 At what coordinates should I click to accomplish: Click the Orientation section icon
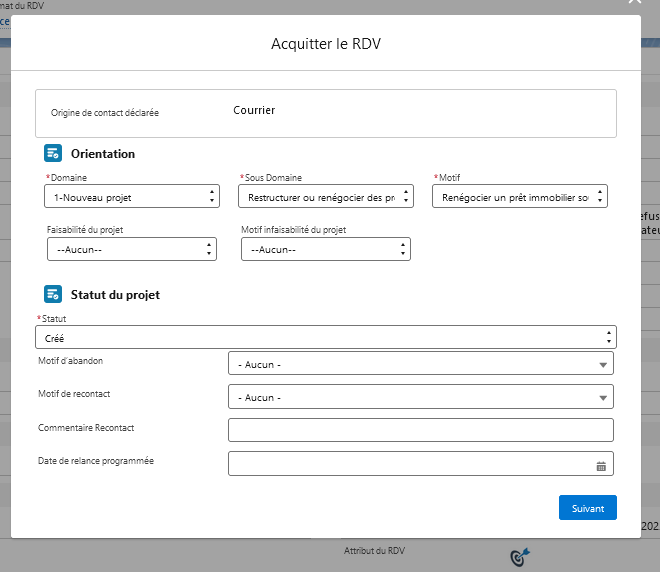[x=53, y=154]
